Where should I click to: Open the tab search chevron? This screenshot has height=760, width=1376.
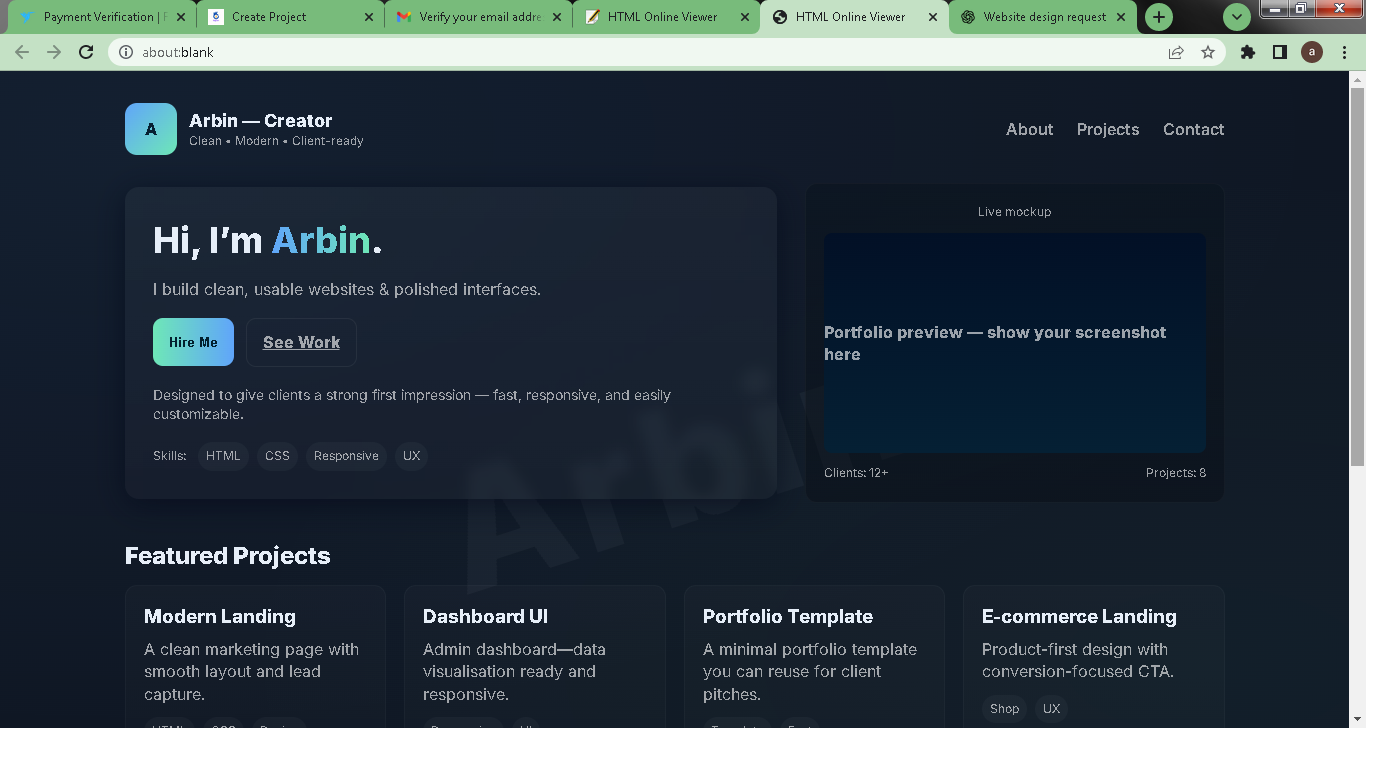(1237, 17)
